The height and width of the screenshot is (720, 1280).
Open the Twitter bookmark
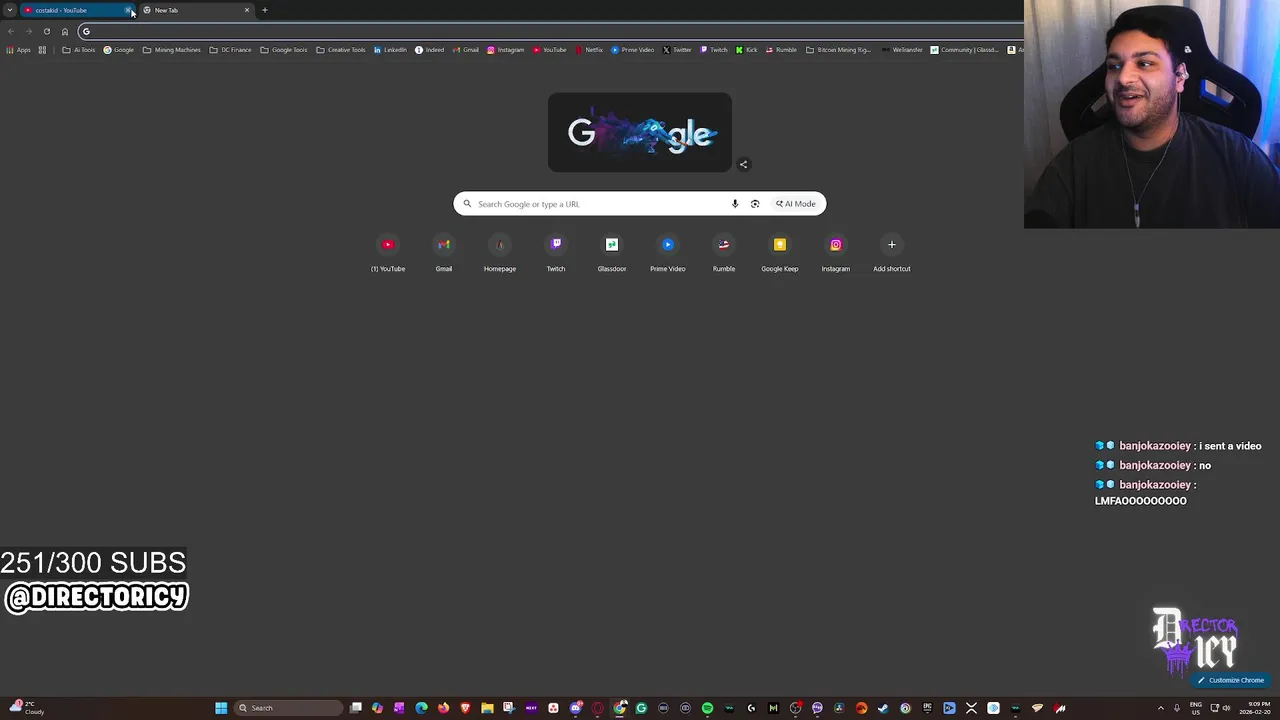tap(677, 50)
